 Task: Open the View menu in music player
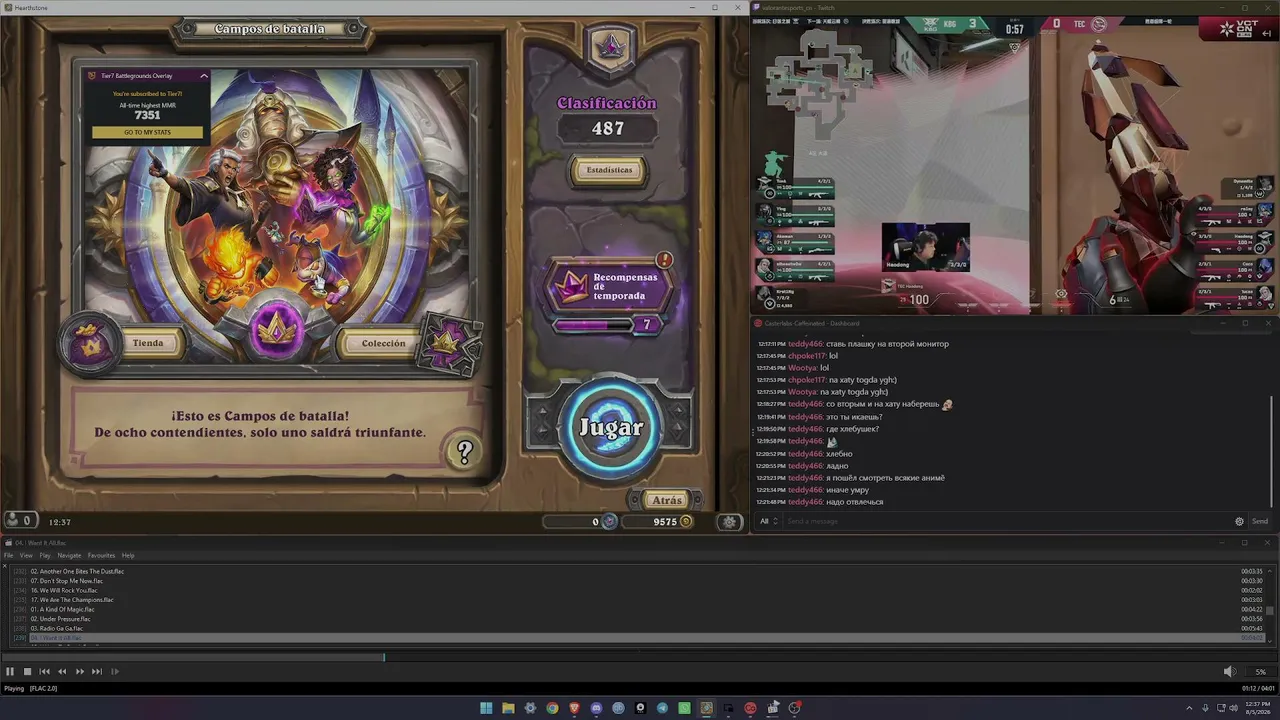pos(26,555)
